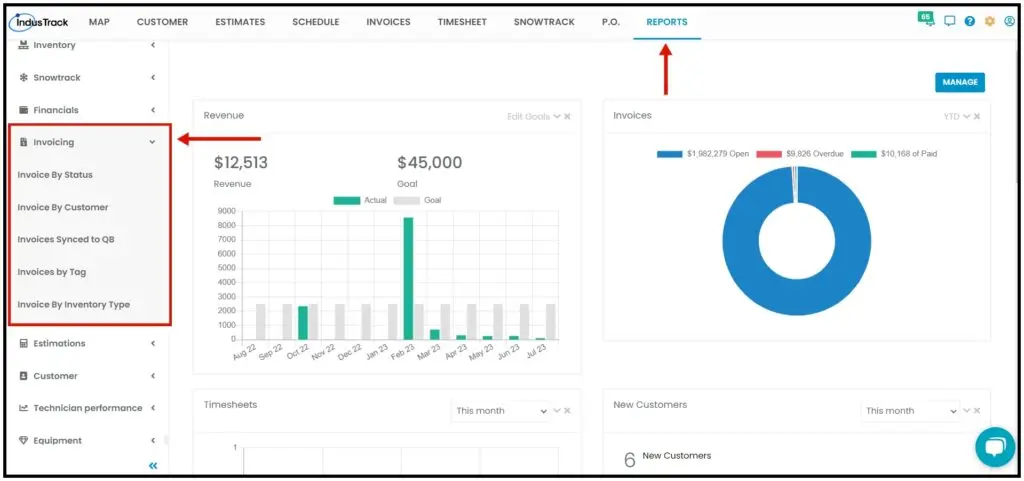Collapse the Invoicing sidebar section

click(x=153, y=142)
